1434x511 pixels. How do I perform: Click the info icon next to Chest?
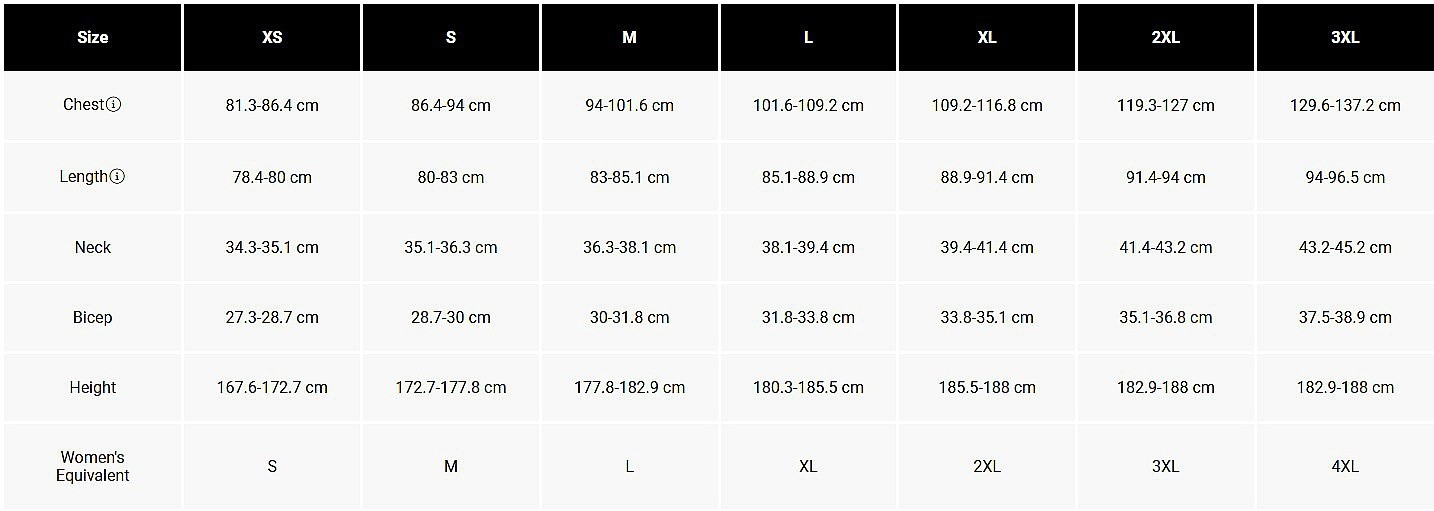114,104
